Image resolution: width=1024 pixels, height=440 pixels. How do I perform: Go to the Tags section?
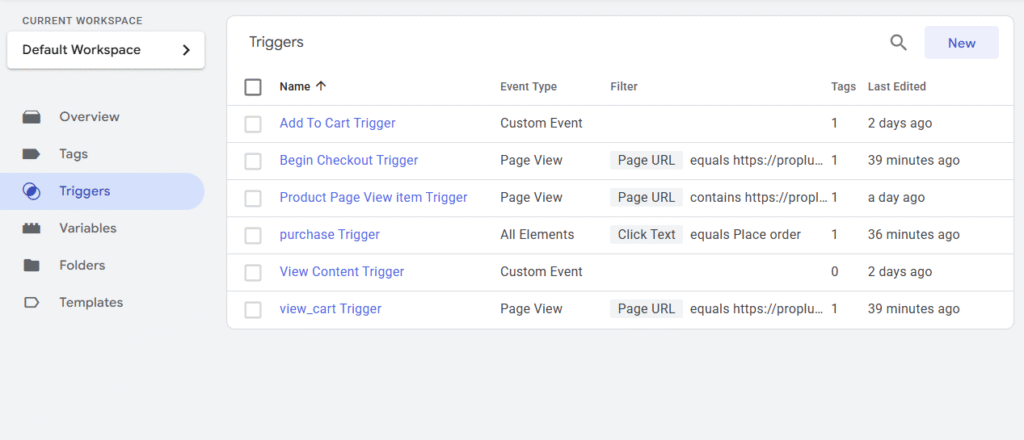point(102,154)
